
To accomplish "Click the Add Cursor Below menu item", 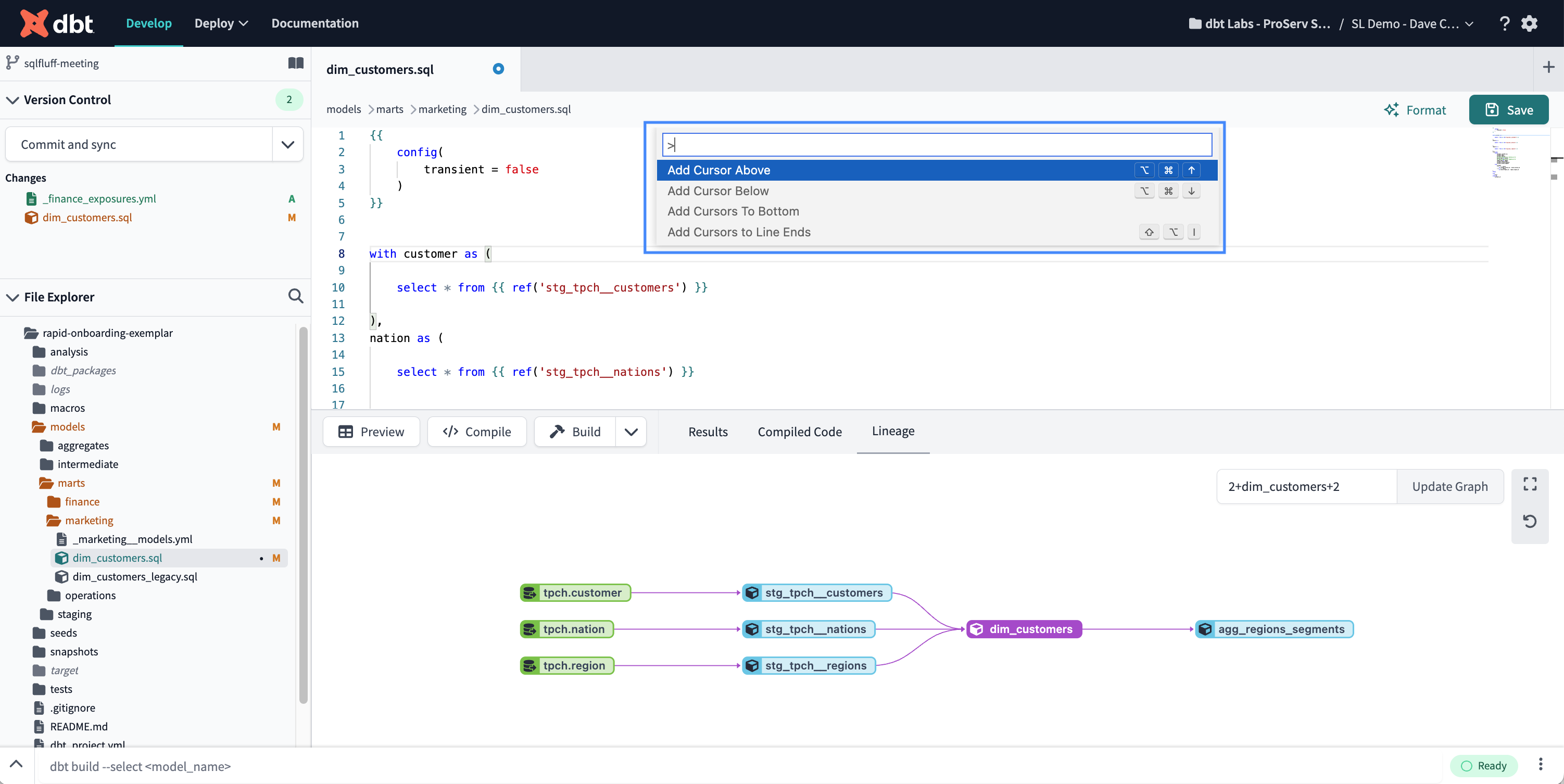I will point(718,190).
